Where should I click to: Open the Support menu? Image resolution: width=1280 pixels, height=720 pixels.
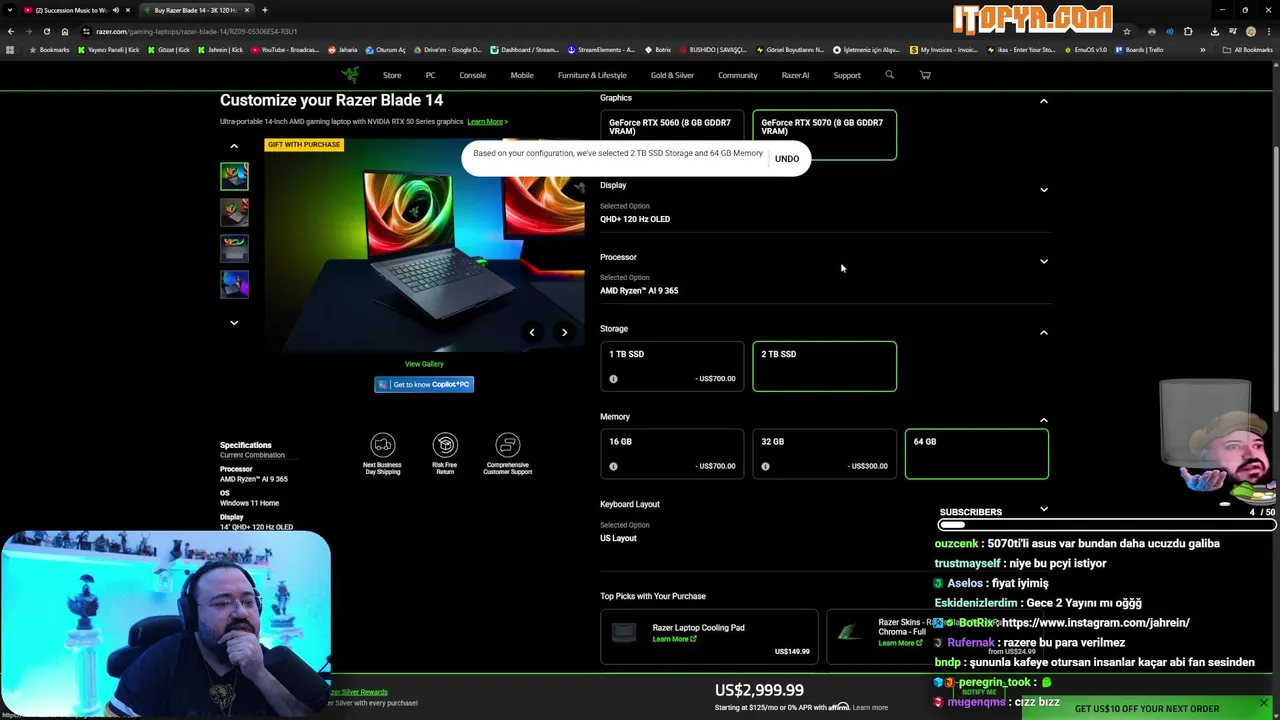847,75
